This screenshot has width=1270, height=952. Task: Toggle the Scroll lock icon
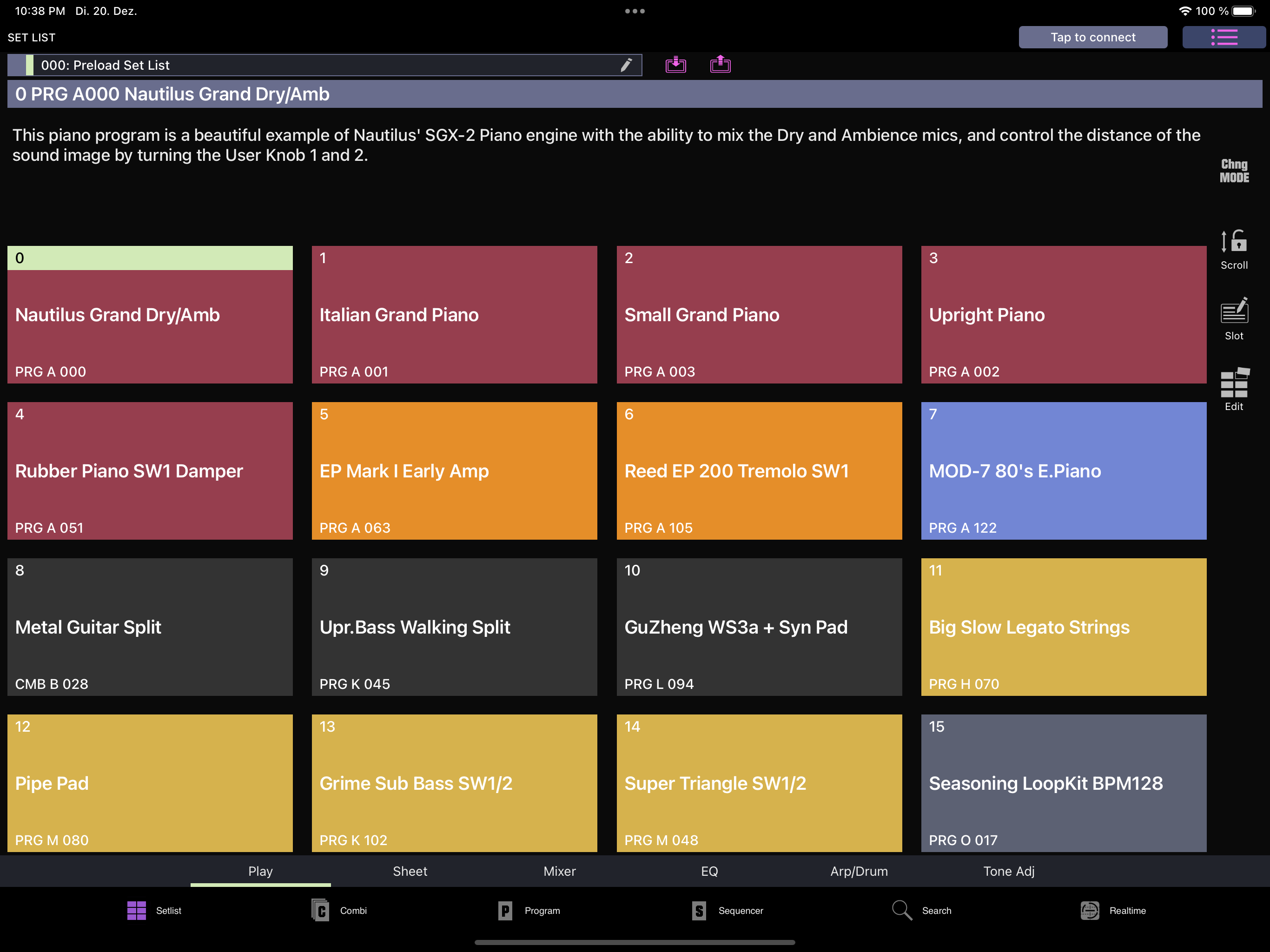(x=1234, y=249)
